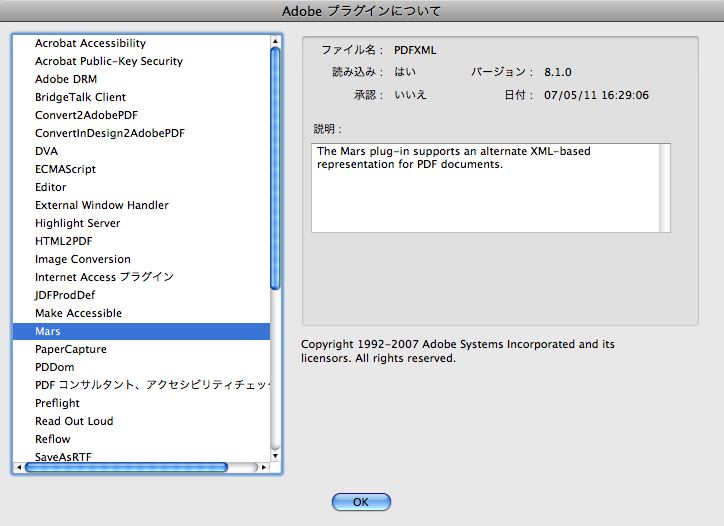Choose External Window Handler entry
The image size is (724, 526).
pos(101,205)
